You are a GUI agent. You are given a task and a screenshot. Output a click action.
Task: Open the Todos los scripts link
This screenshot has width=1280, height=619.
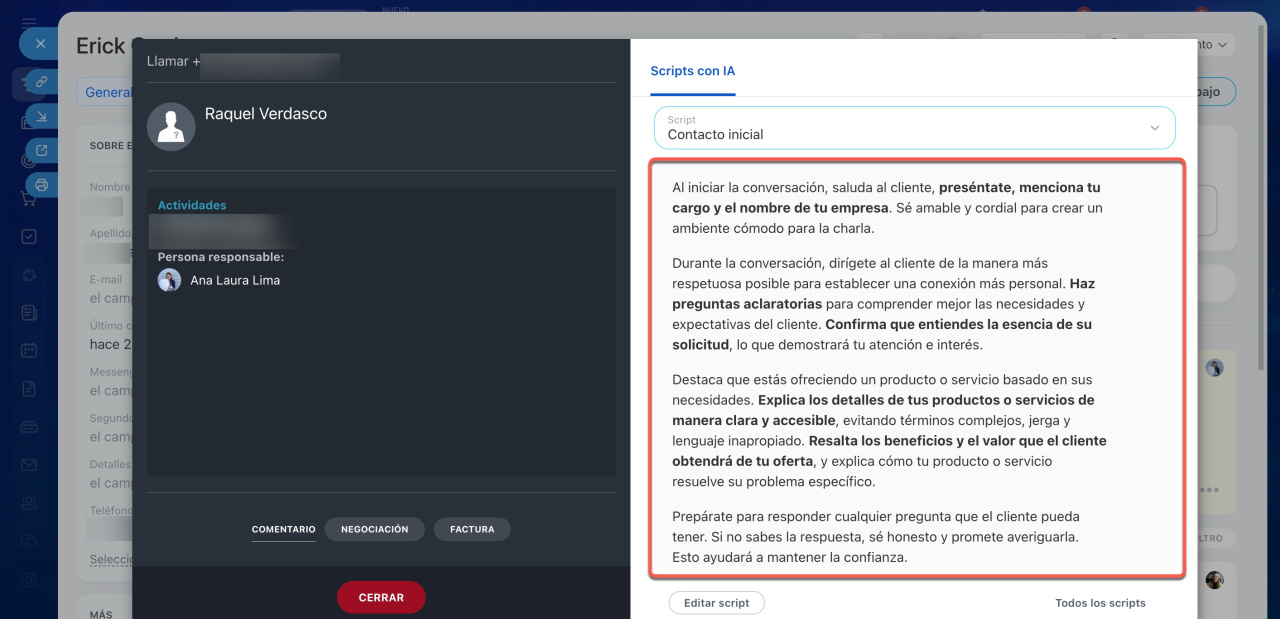[x=1100, y=603]
